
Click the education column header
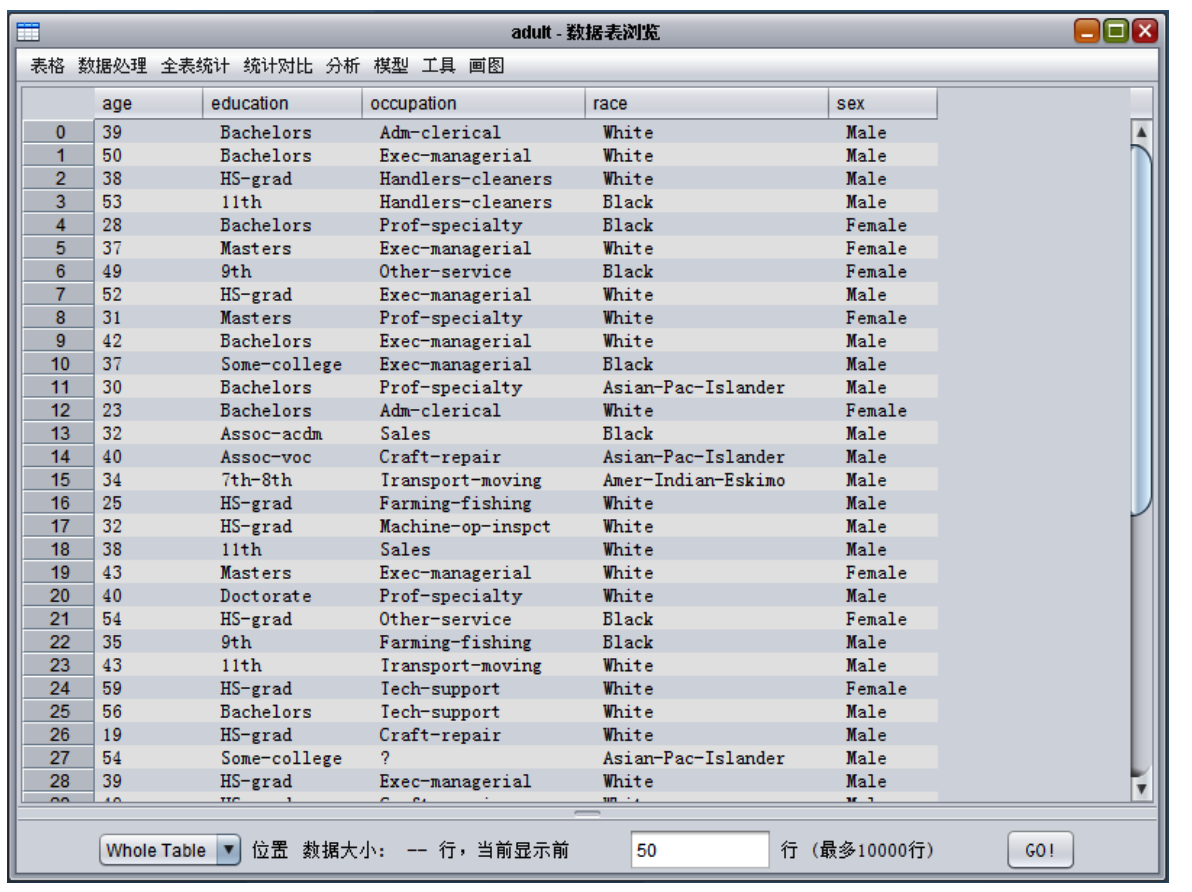(283, 103)
